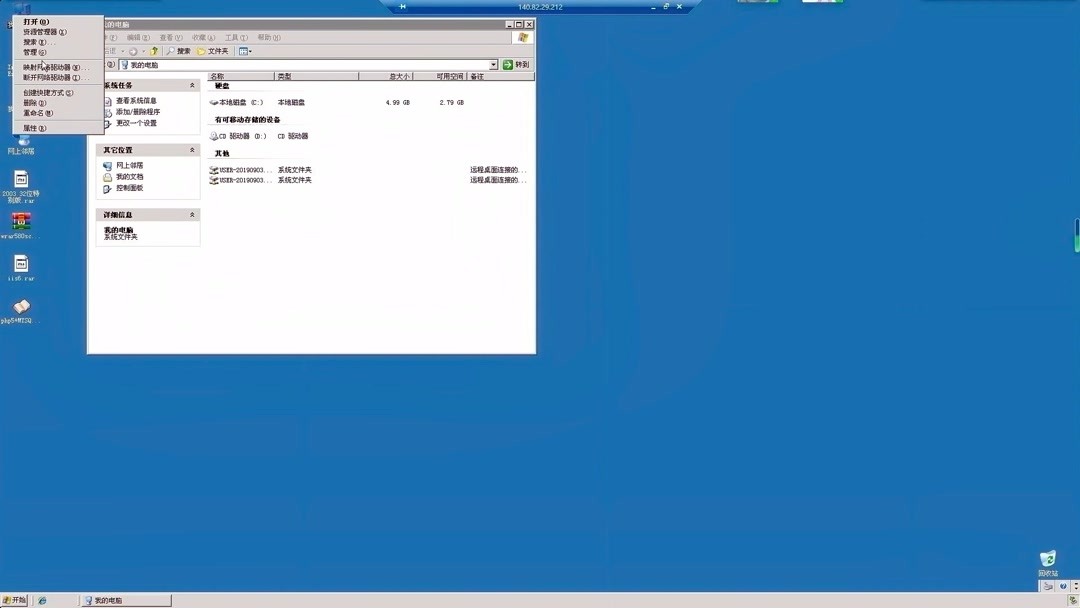Open 本地磁盘 (C:) drive
The image size is (1080, 608).
pyautogui.click(x=238, y=101)
